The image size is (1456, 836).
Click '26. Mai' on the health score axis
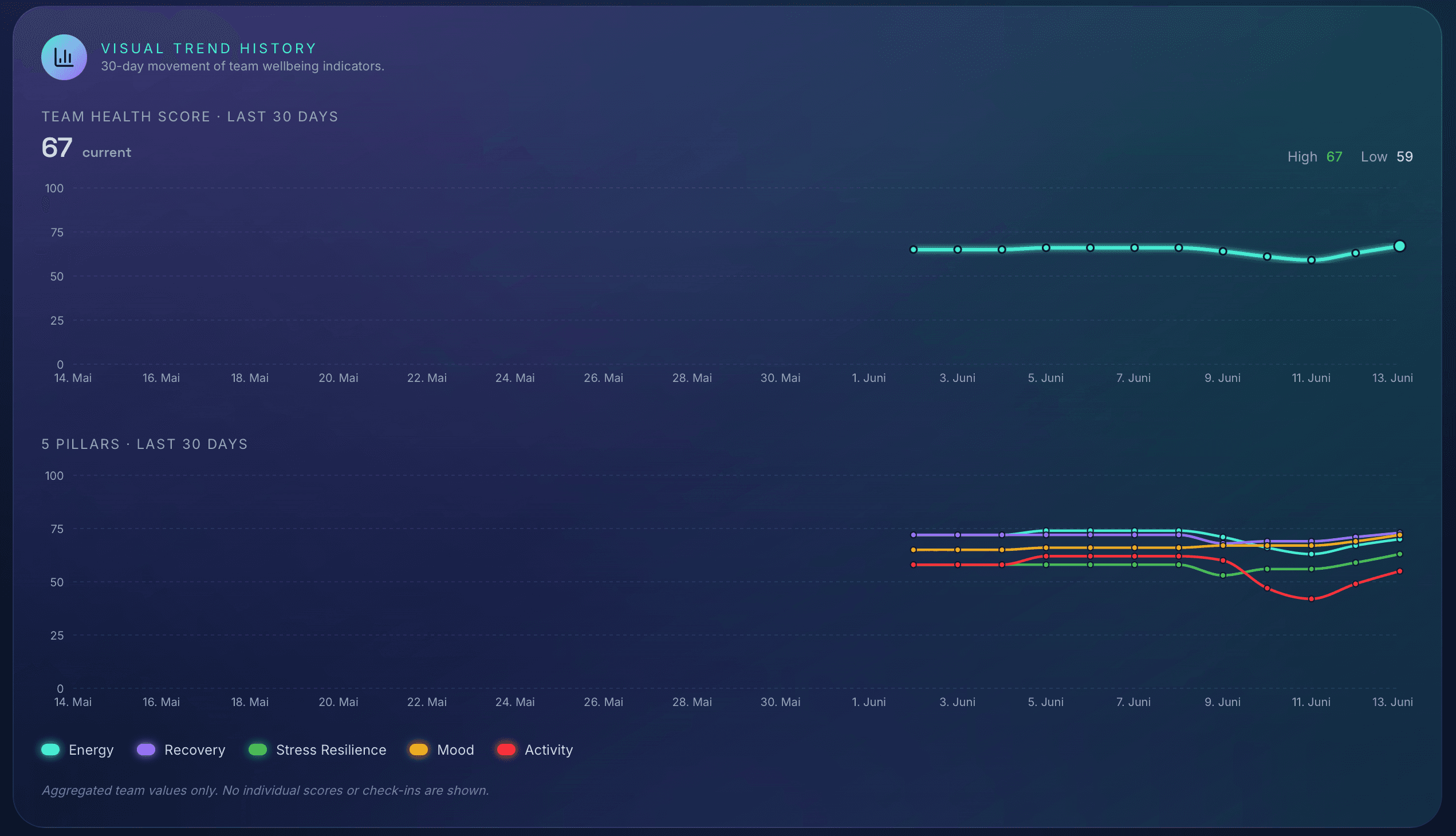pos(603,378)
